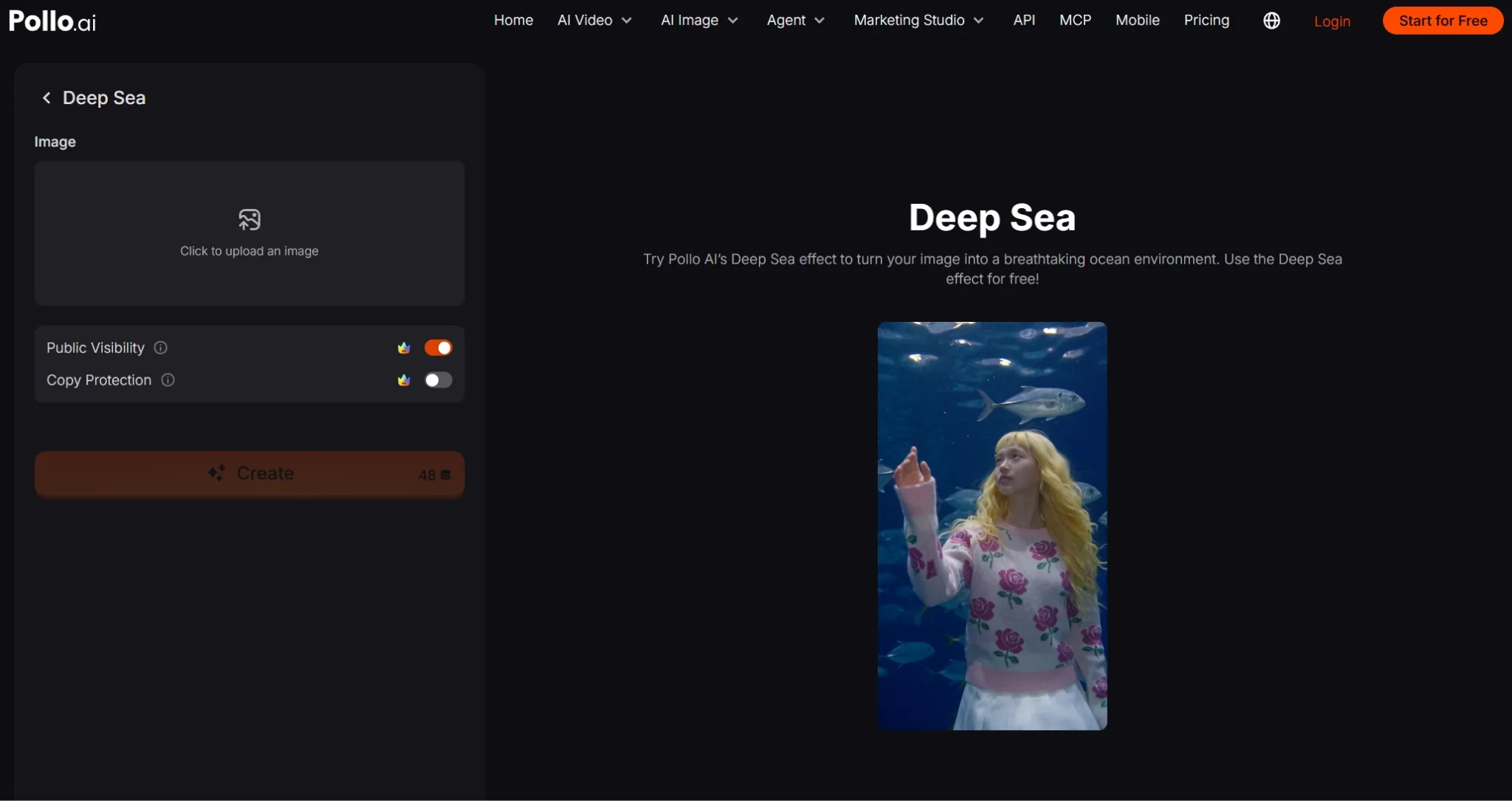The height and width of the screenshot is (801, 1512).
Task: Click the Pollo.ai logo
Action: point(52,21)
